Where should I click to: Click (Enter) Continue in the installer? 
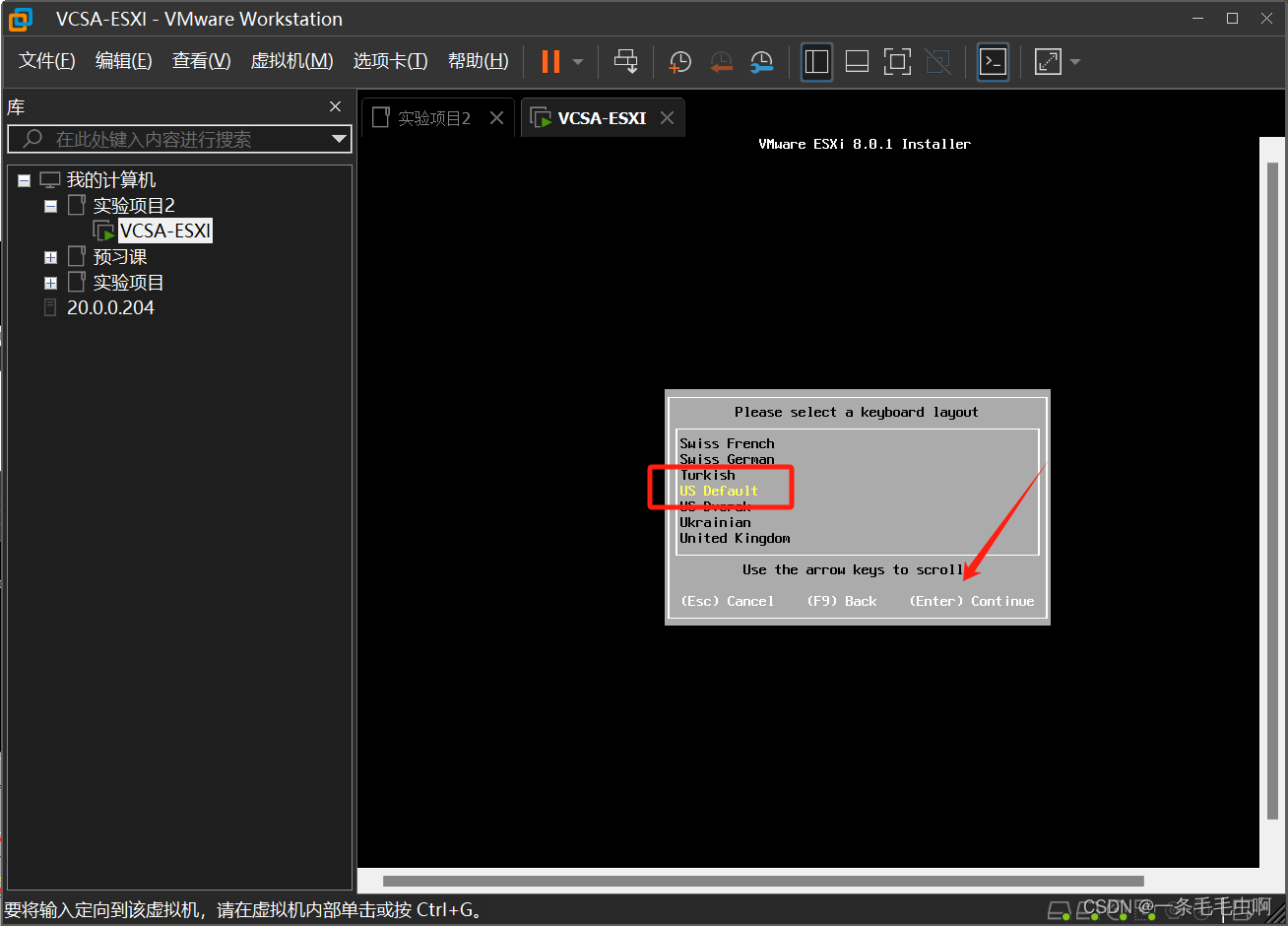[972, 601]
